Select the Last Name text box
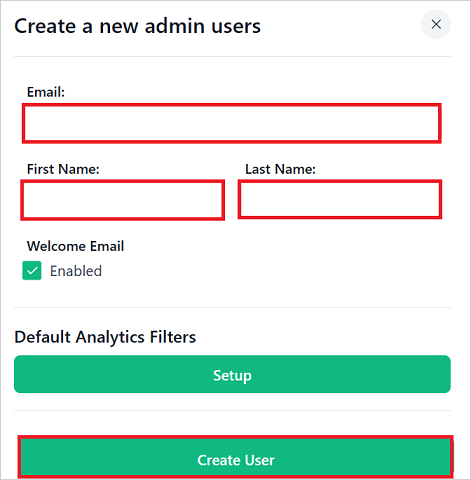471x480 pixels. tap(340, 199)
